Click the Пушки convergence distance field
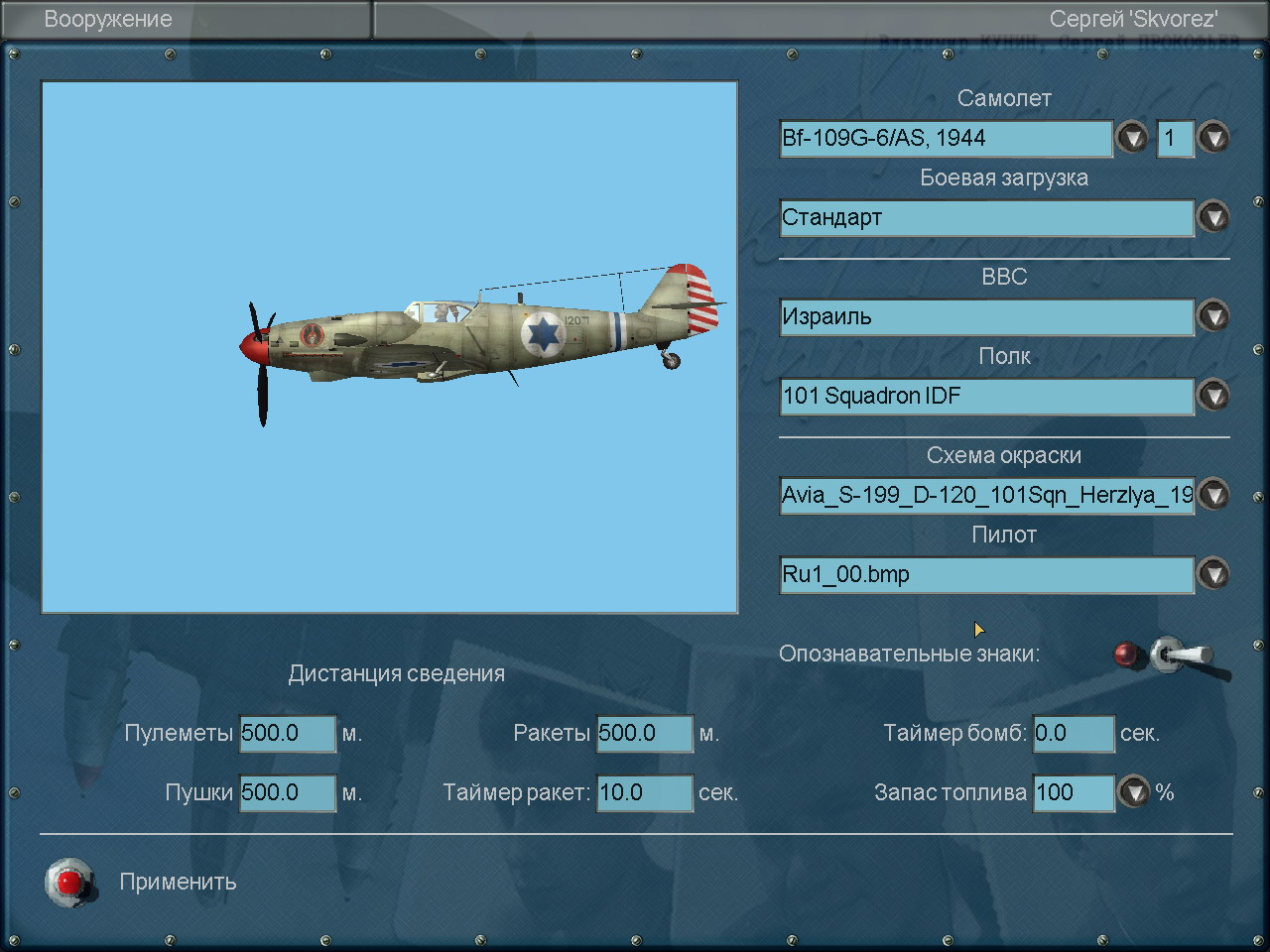Image resolution: width=1270 pixels, height=952 pixels. pos(287,793)
